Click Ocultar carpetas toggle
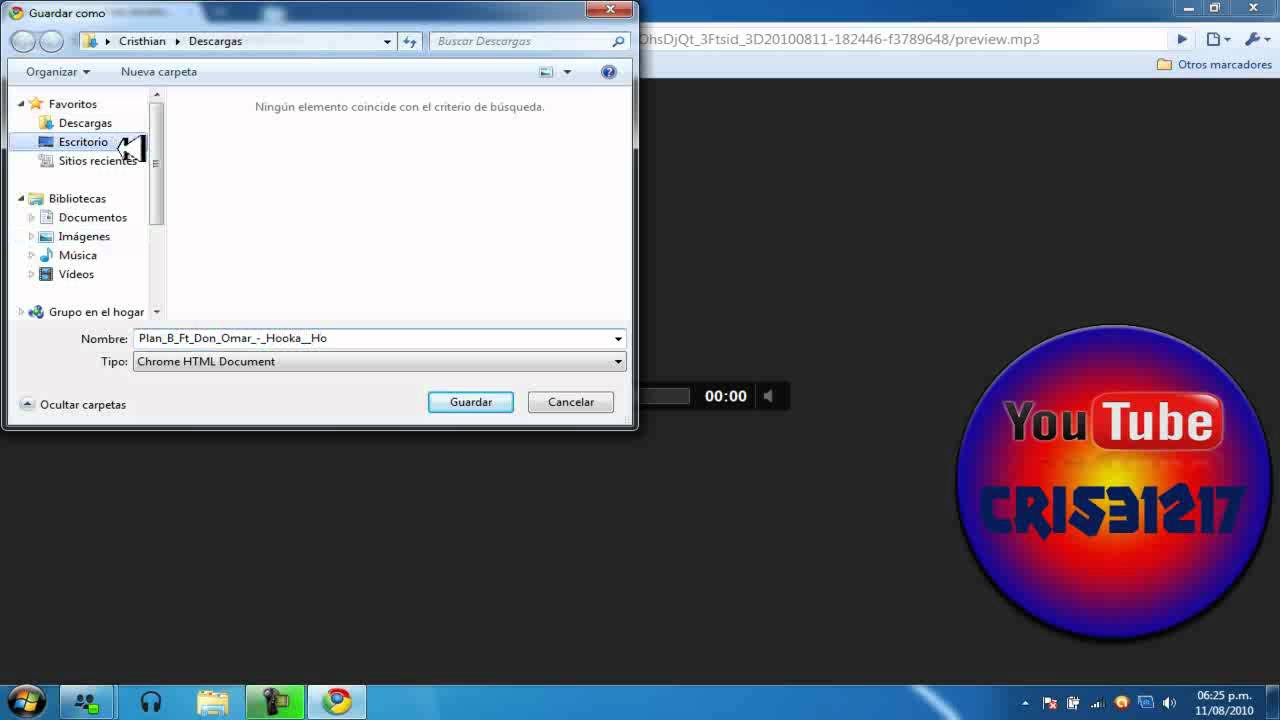The height and width of the screenshot is (720, 1280). pyautogui.click(x=74, y=405)
